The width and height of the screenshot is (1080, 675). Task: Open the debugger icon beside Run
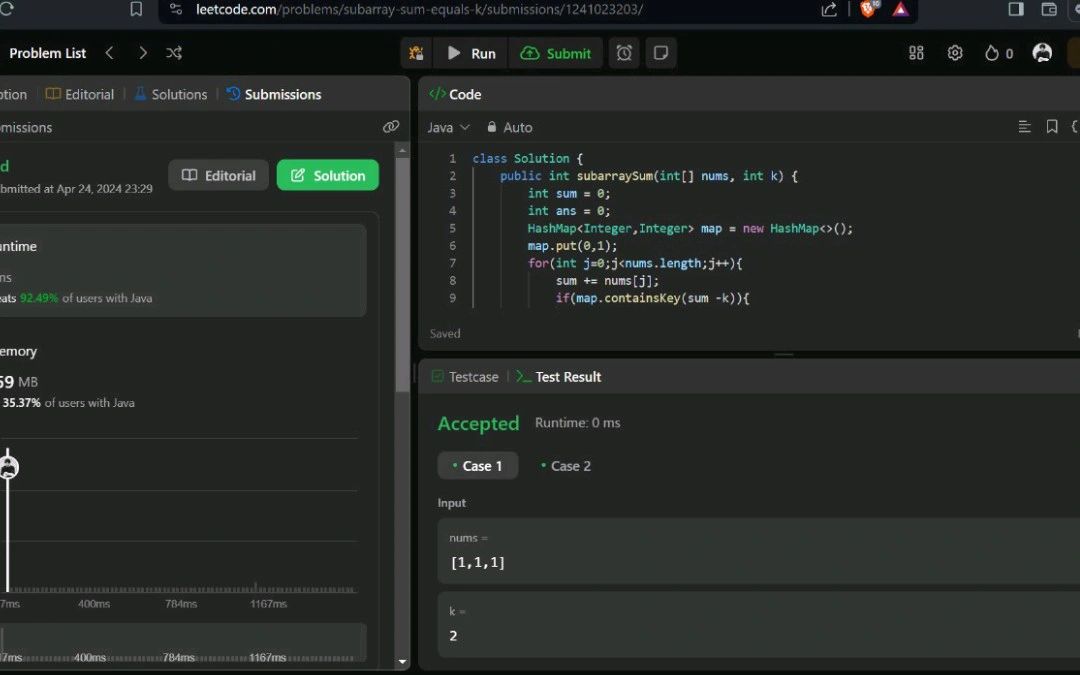coord(416,53)
